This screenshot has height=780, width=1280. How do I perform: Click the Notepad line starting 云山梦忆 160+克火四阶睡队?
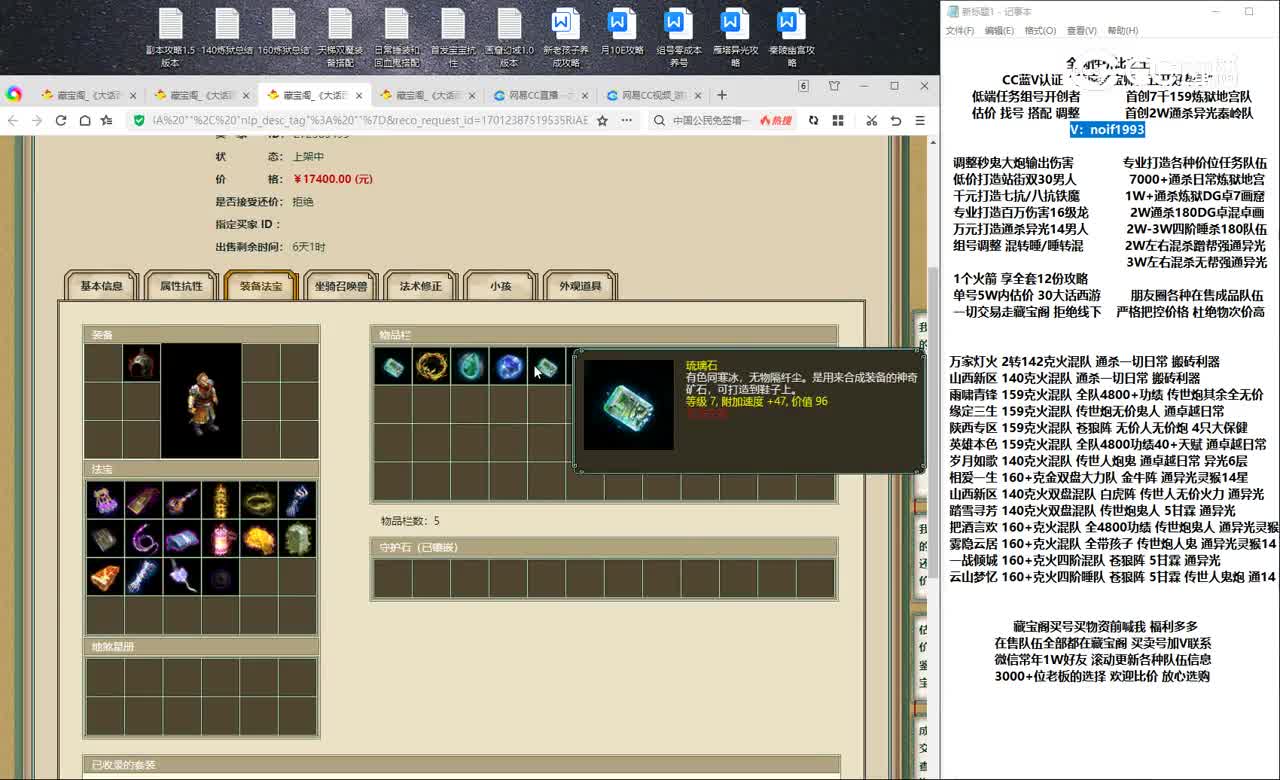pyautogui.click(x=1112, y=577)
